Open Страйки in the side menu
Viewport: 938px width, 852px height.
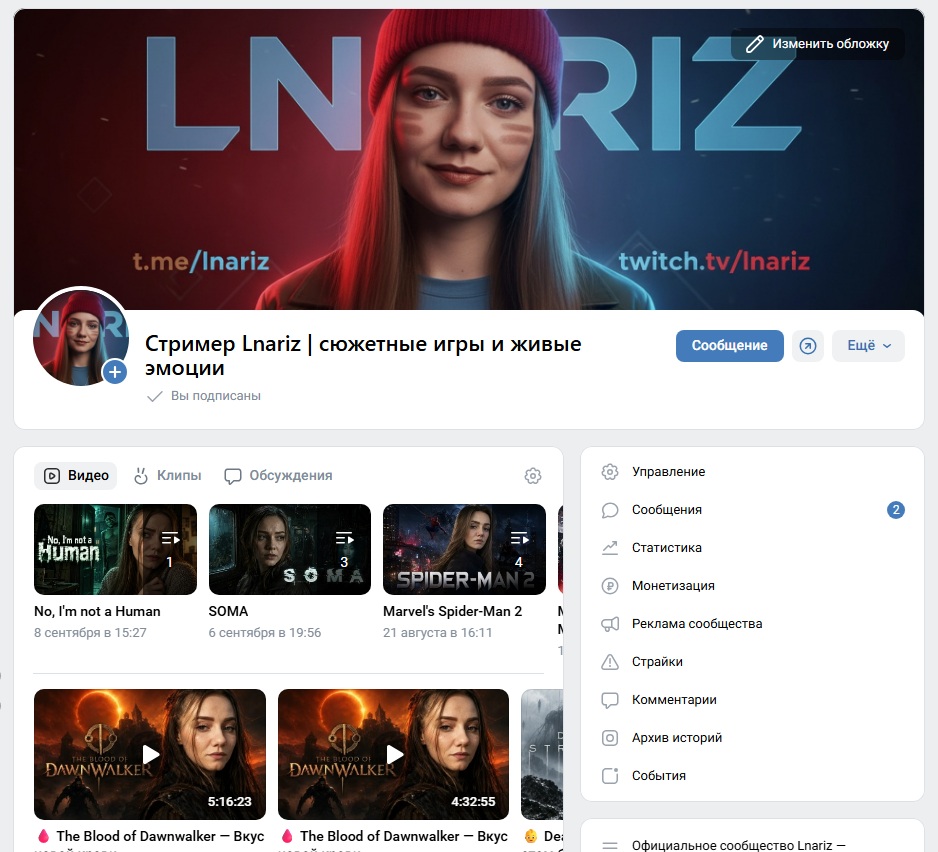[x=753, y=662]
